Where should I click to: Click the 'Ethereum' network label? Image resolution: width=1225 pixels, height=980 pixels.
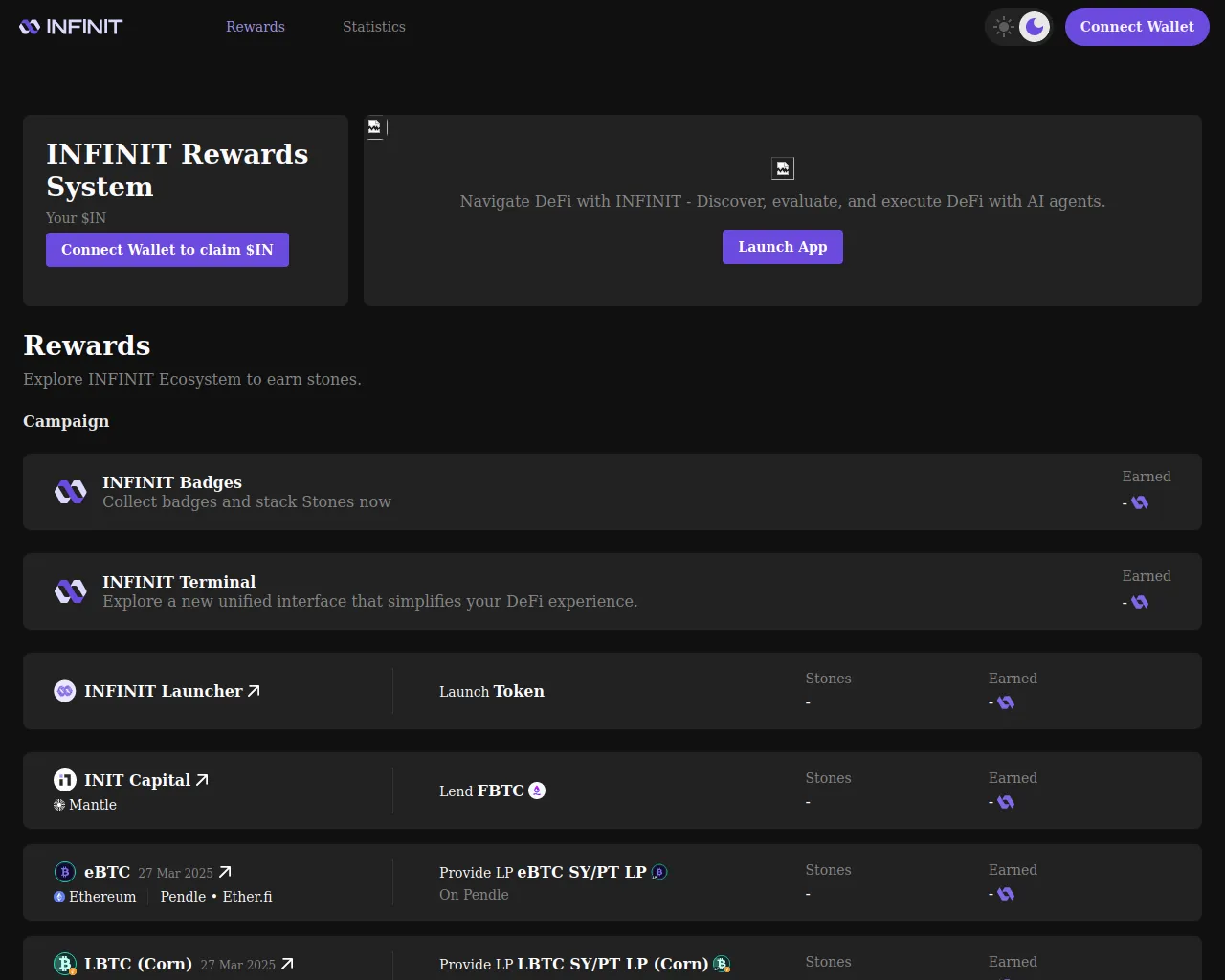coord(102,897)
